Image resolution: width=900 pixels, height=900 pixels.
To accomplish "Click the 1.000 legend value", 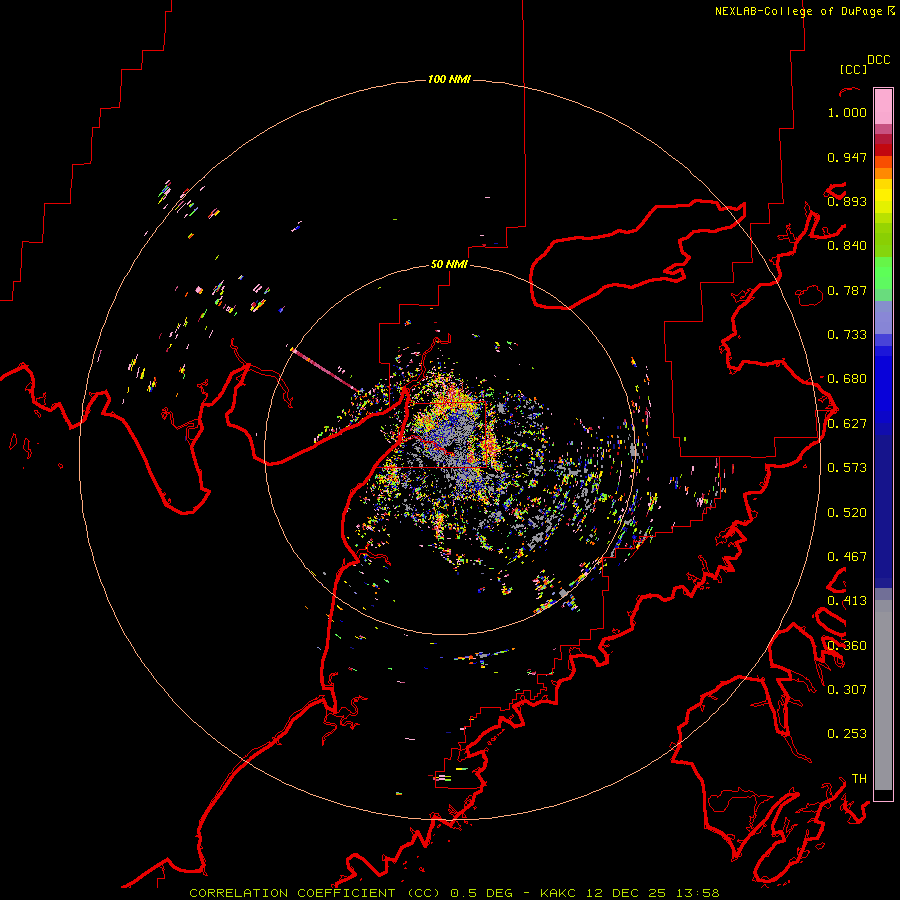I will point(847,112).
